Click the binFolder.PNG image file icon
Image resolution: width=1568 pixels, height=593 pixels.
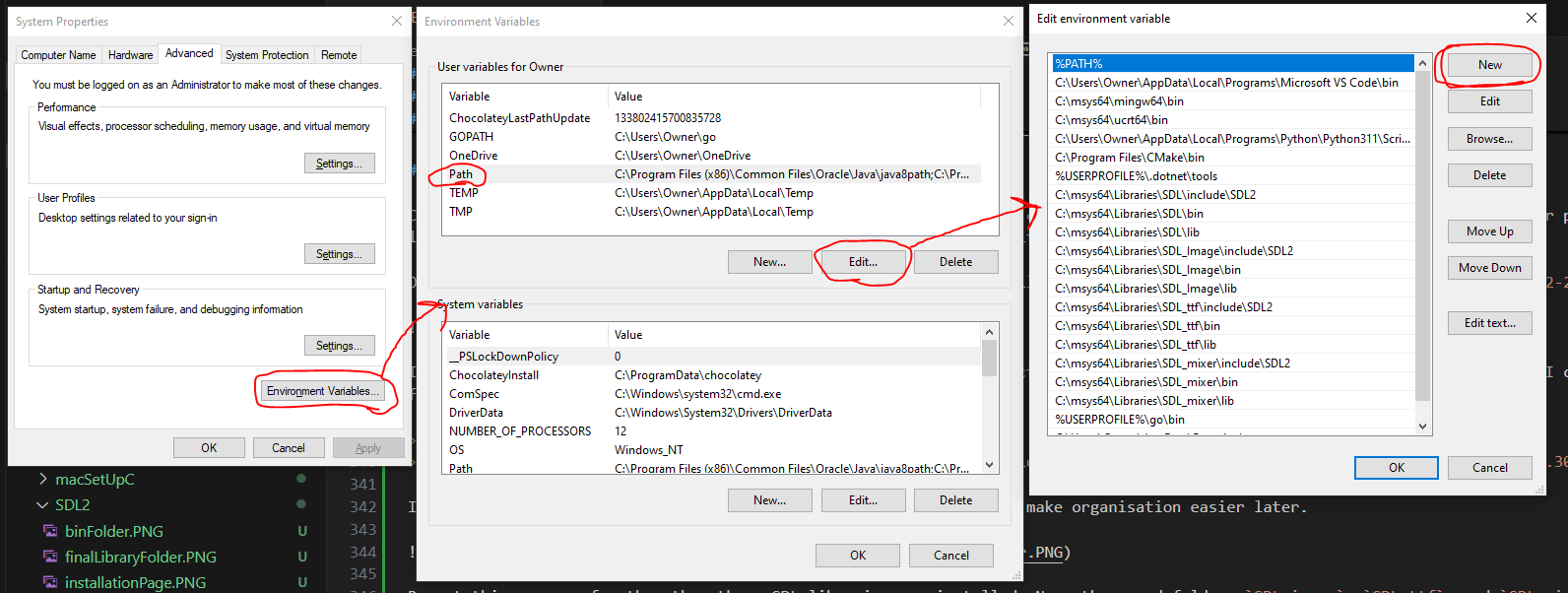click(50, 531)
